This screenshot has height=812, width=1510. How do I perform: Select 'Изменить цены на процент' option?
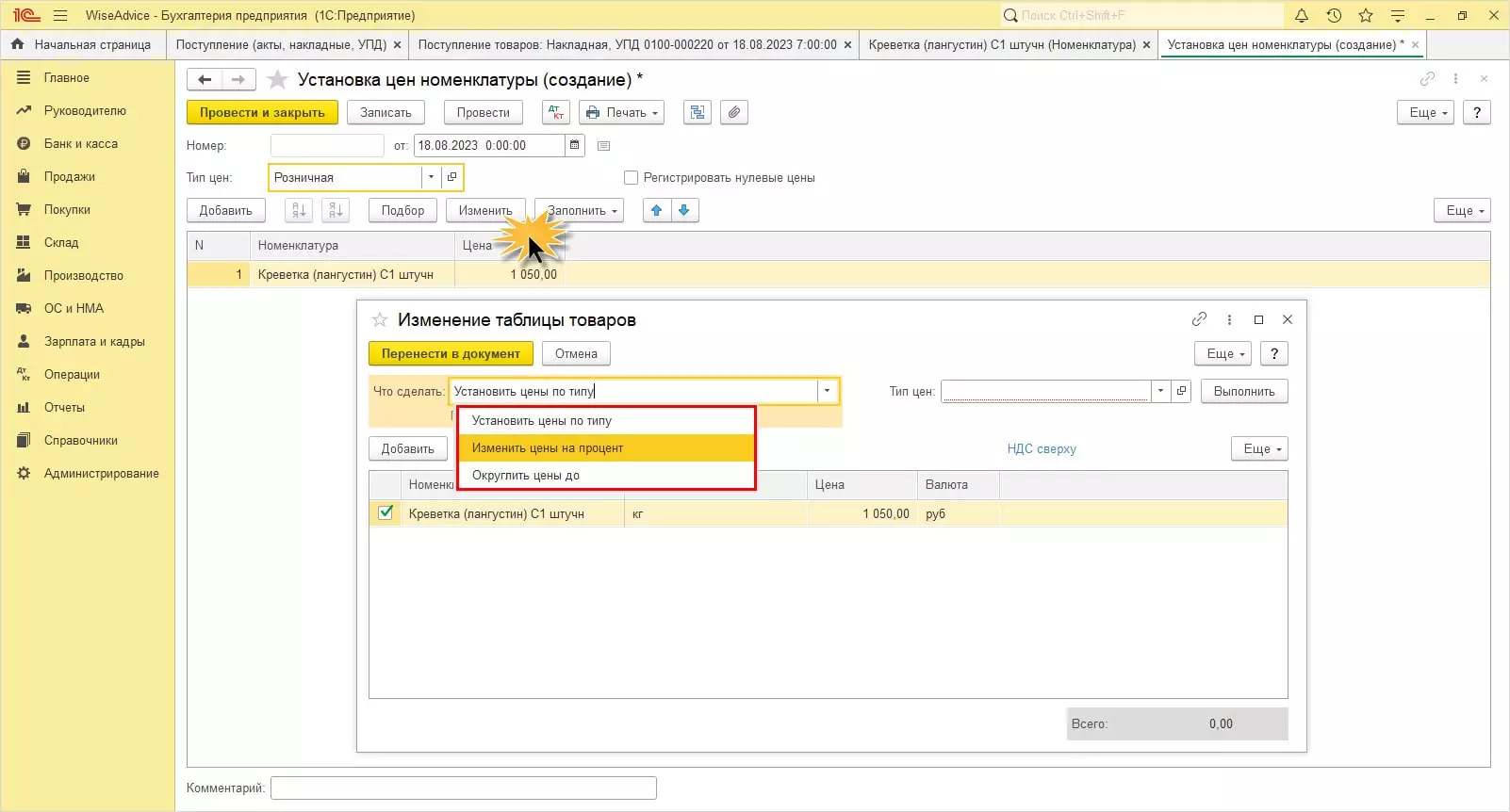click(548, 448)
